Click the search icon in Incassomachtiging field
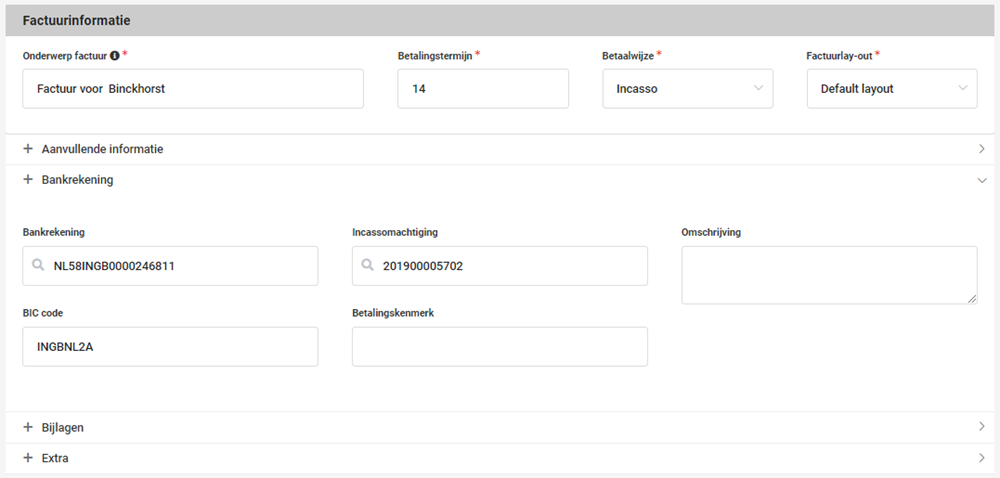The width and height of the screenshot is (1000, 478). [x=367, y=265]
